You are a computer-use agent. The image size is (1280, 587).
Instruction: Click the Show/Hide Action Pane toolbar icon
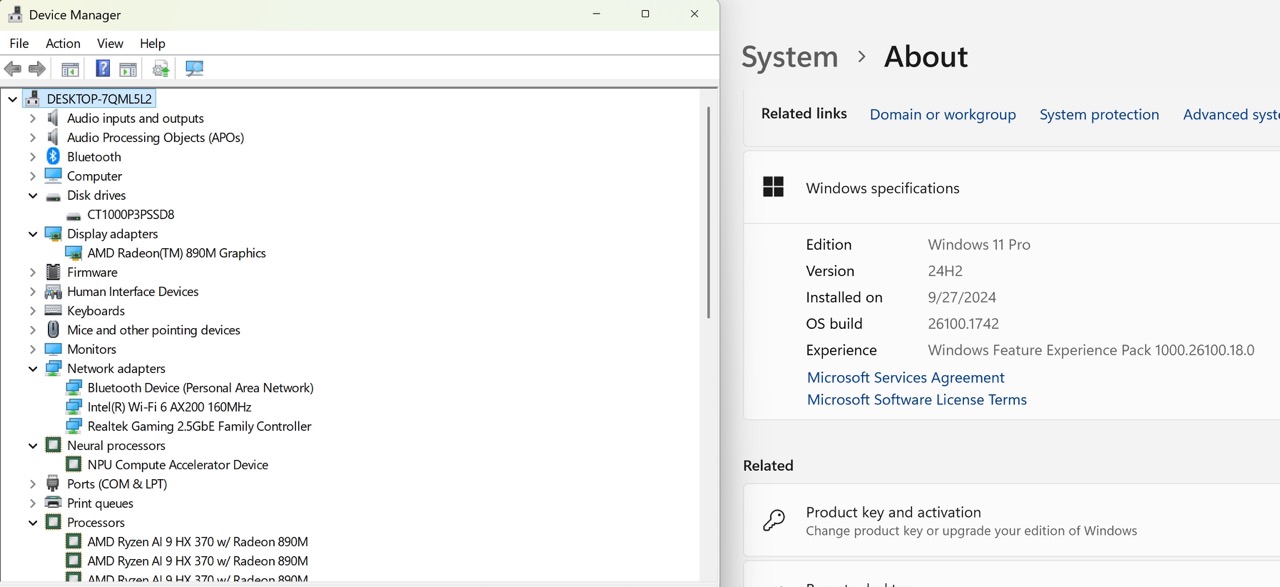pyautogui.click(x=128, y=69)
